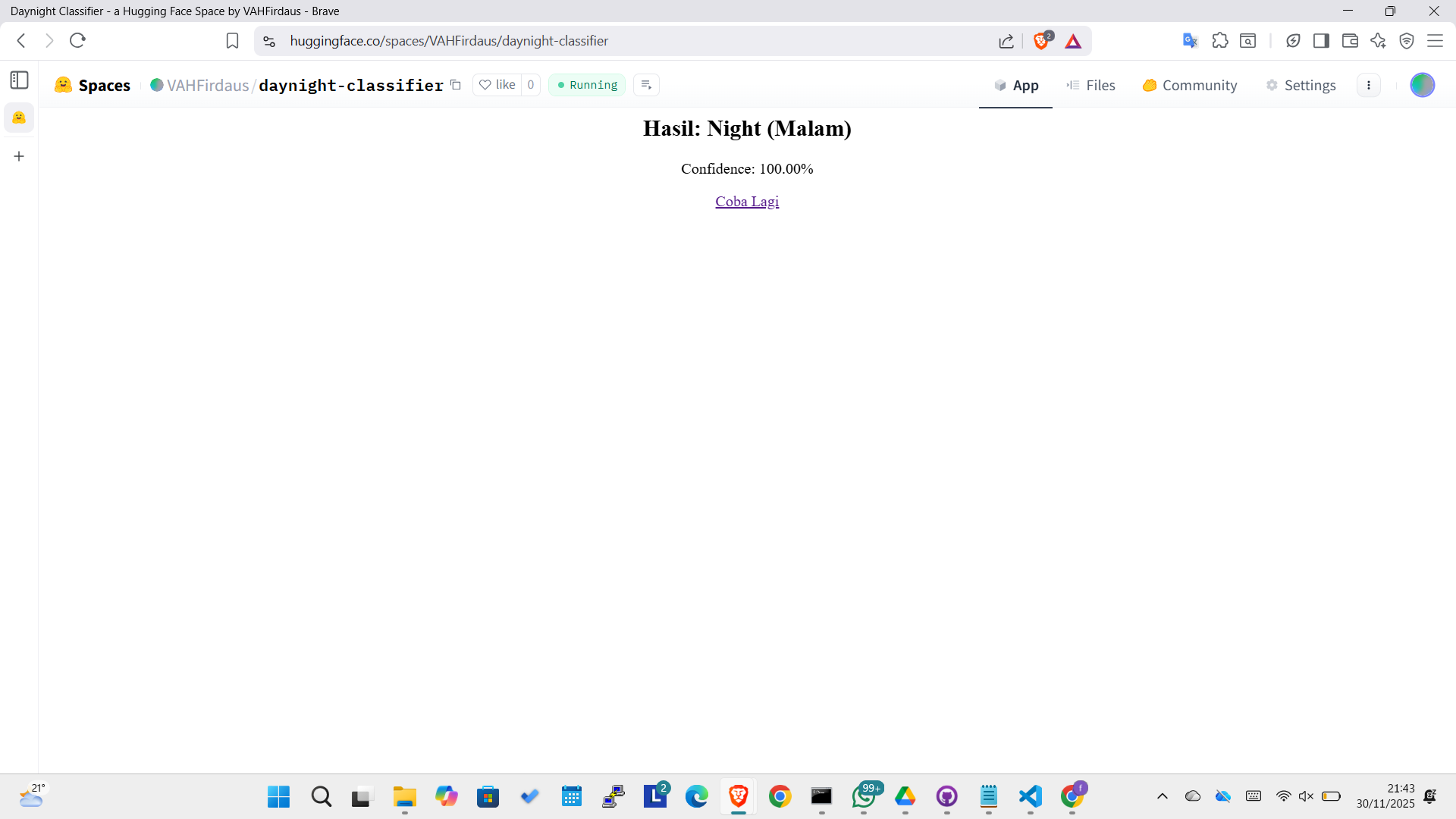Toggle the browser sidebar panel
The image size is (1456, 819).
pyautogui.click(x=1321, y=41)
